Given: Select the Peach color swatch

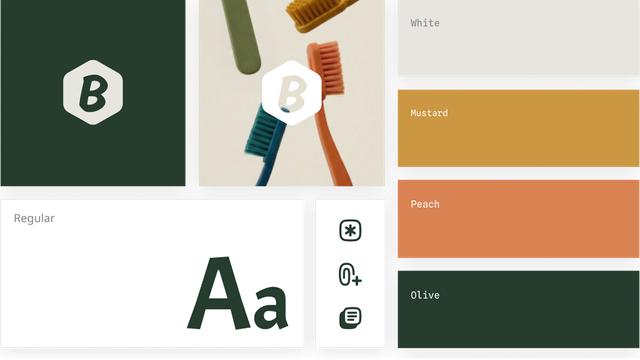Looking at the screenshot, I should point(518,219).
